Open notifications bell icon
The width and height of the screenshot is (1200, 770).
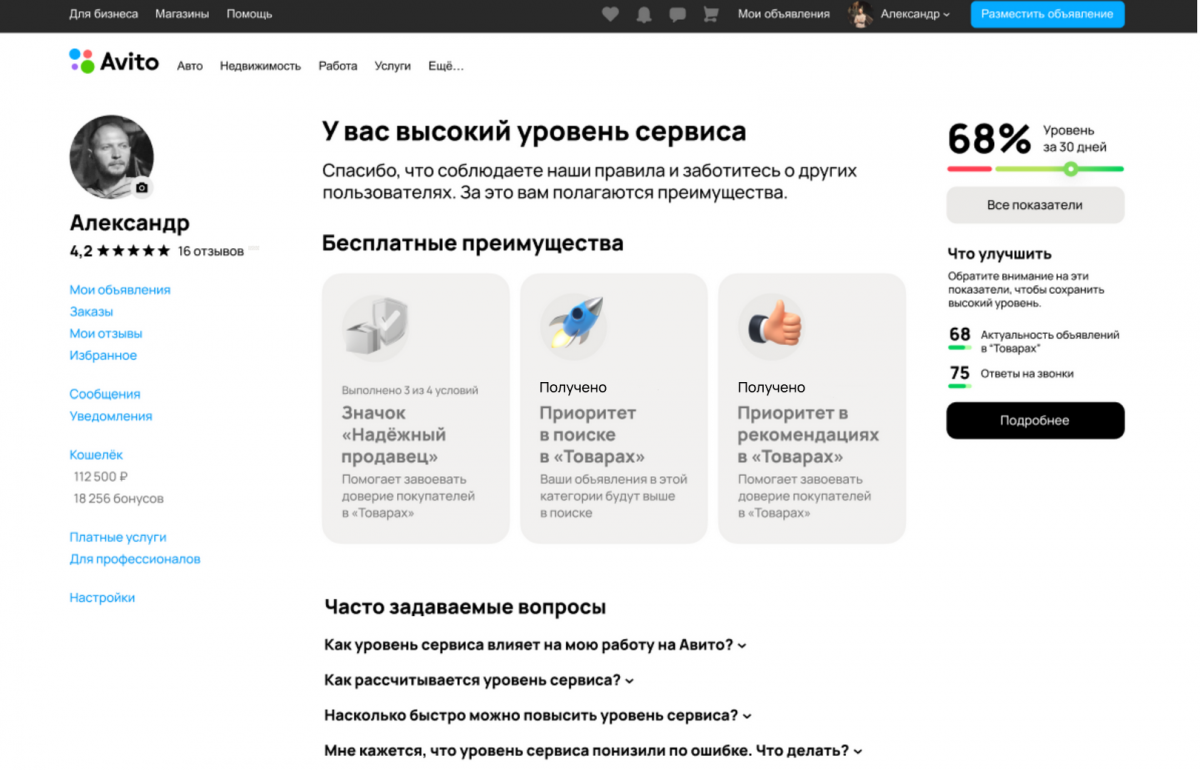644,14
